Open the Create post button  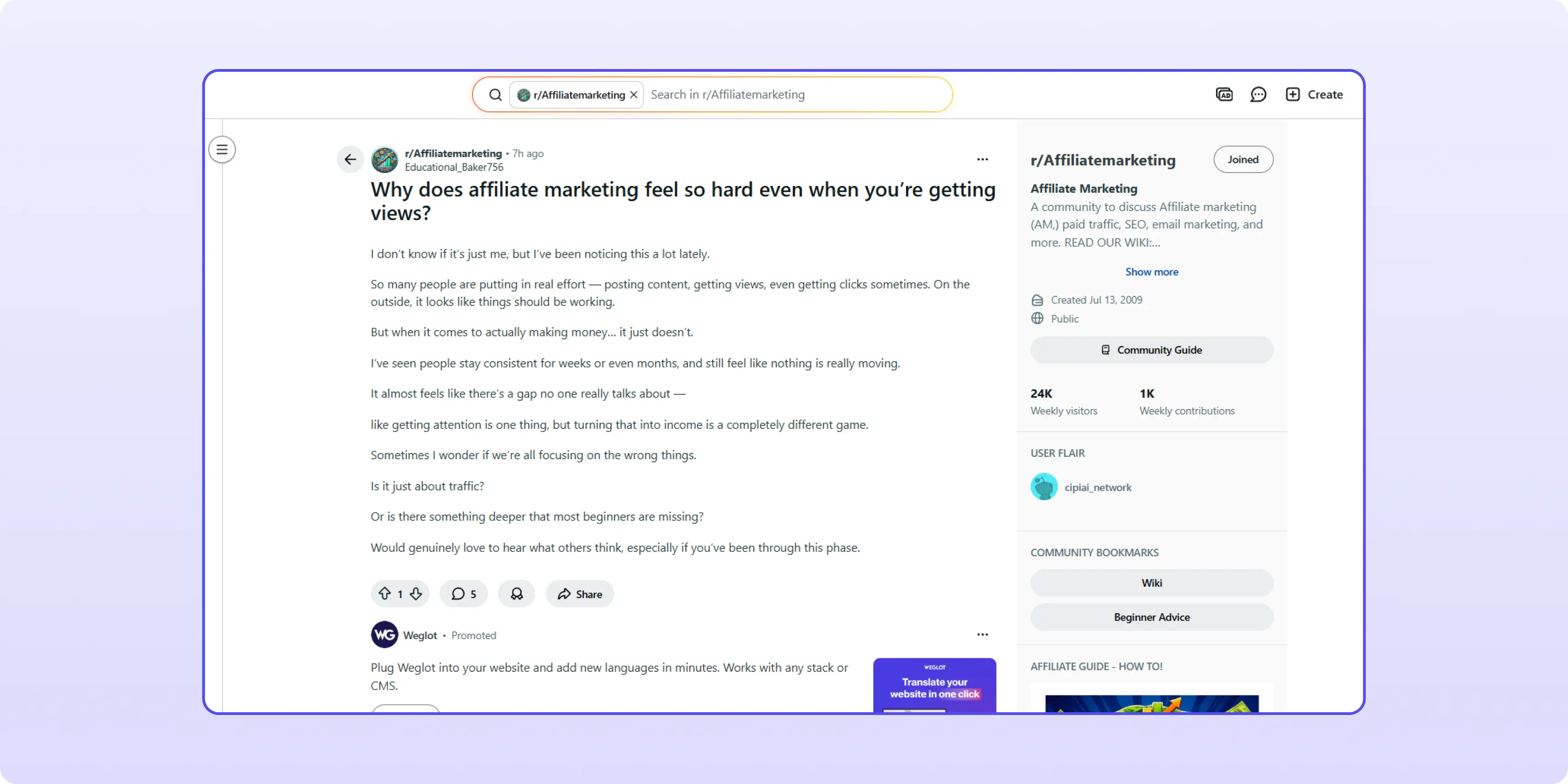1314,94
